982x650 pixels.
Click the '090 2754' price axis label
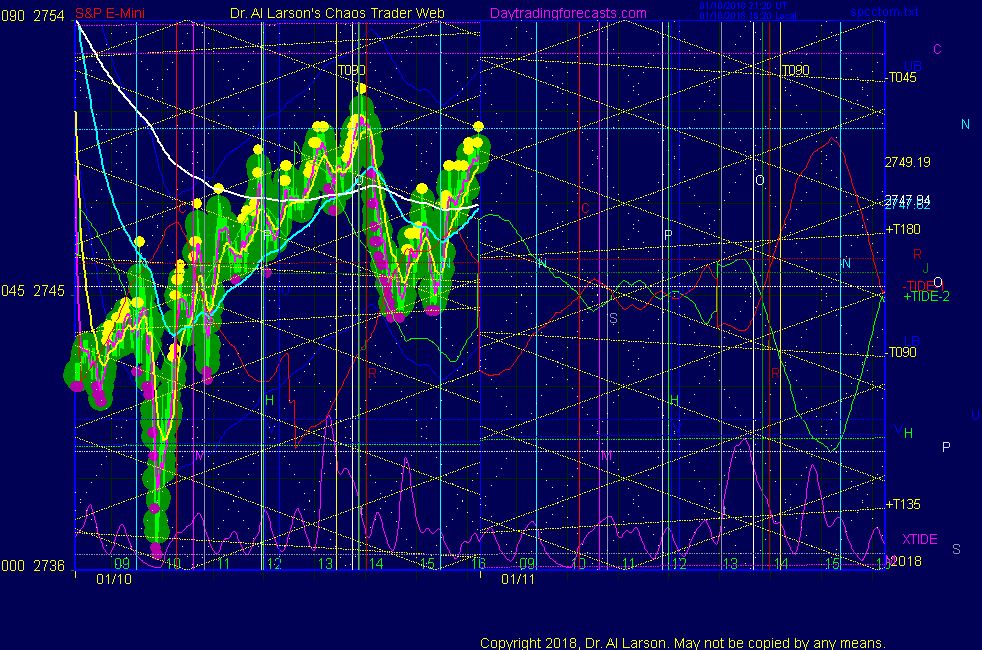[33, 16]
